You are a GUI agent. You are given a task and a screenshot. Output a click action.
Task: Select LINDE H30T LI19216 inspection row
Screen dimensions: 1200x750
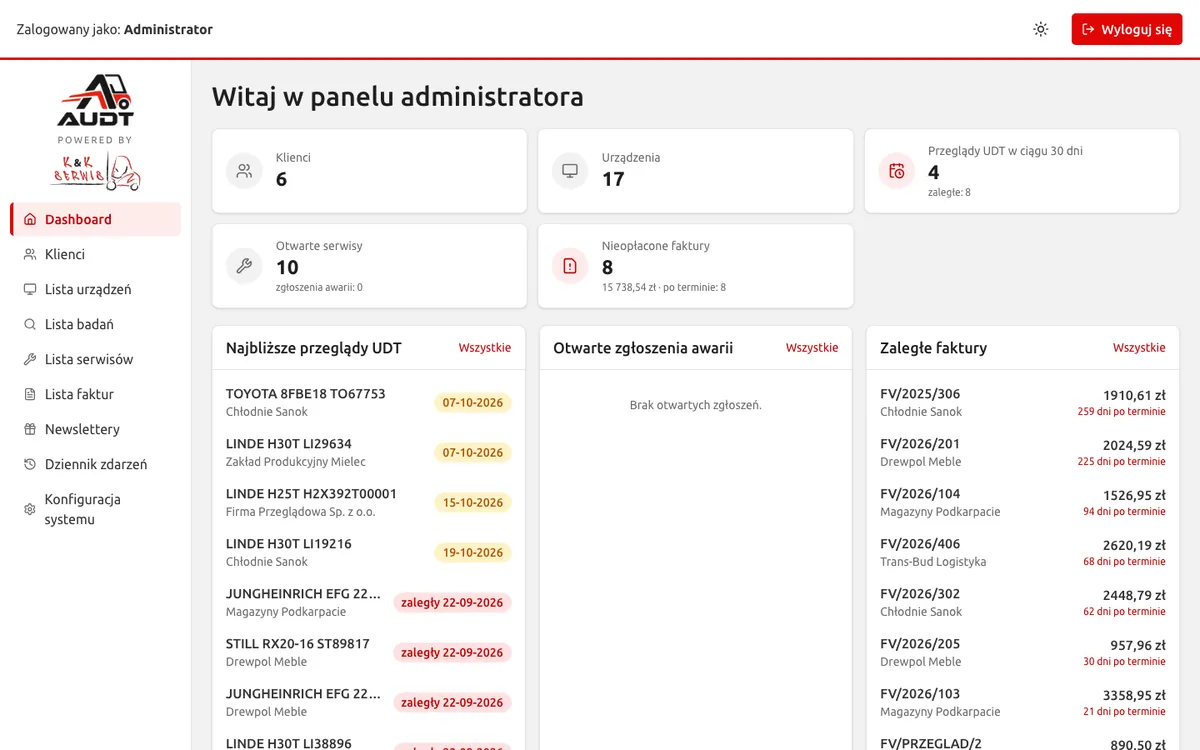(368, 553)
